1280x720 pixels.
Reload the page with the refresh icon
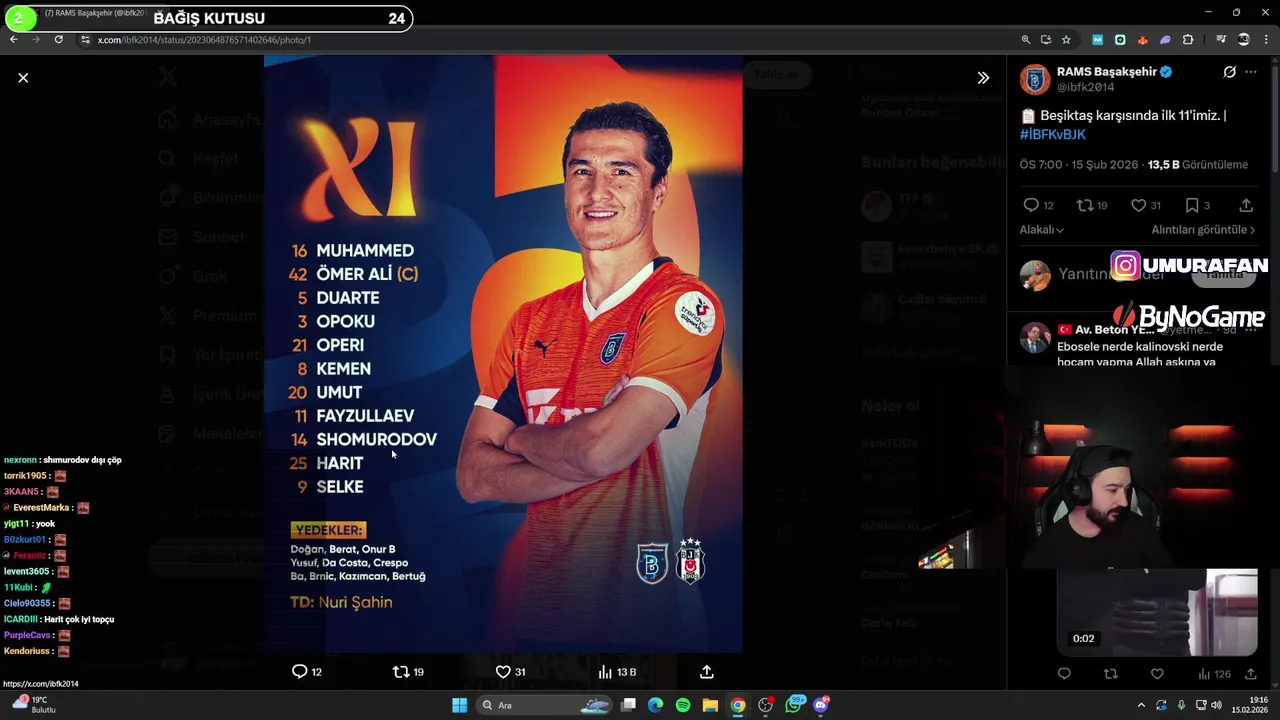pyautogui.click(x=59, y=39)
